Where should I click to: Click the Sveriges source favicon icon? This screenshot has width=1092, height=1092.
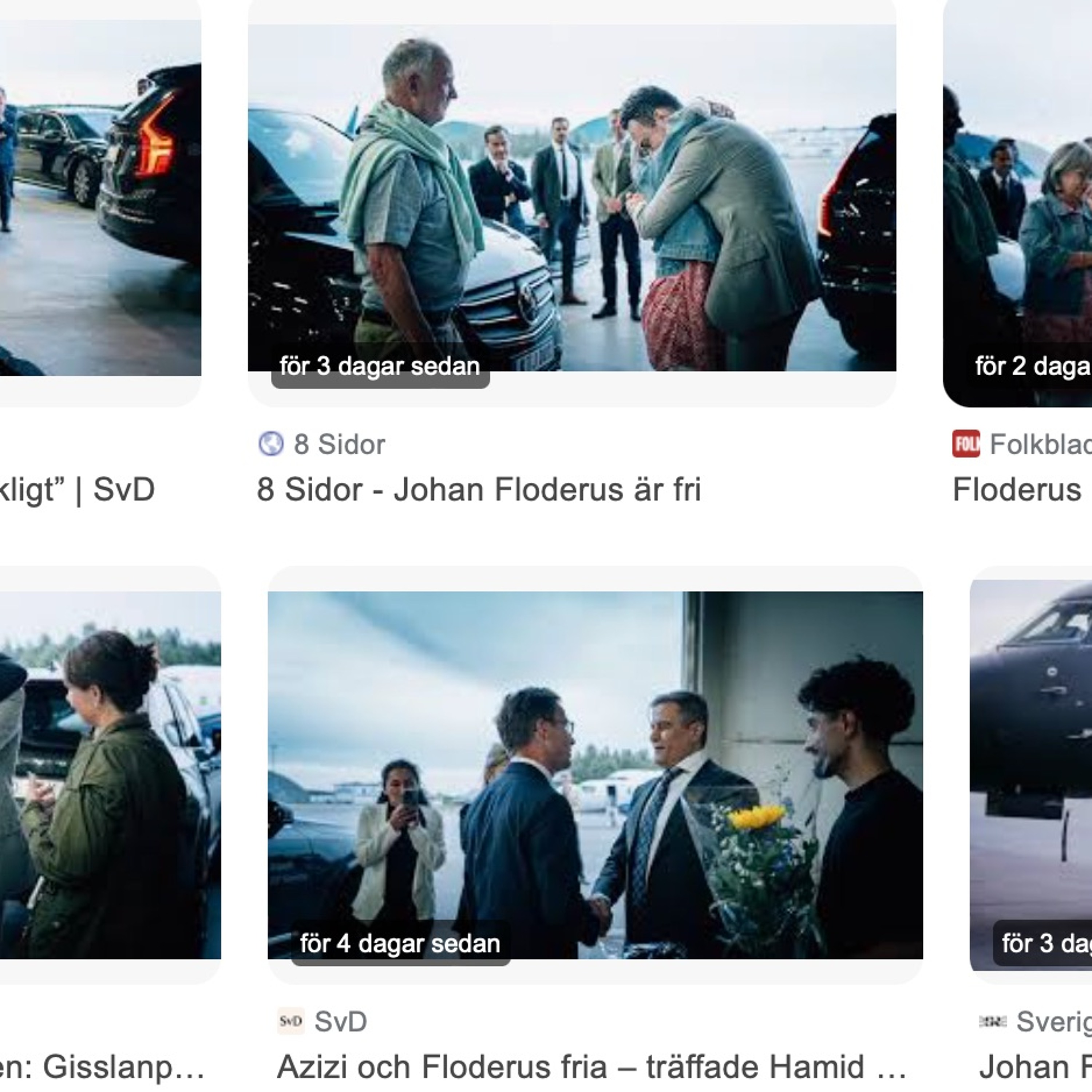(x=993, y=1021)
